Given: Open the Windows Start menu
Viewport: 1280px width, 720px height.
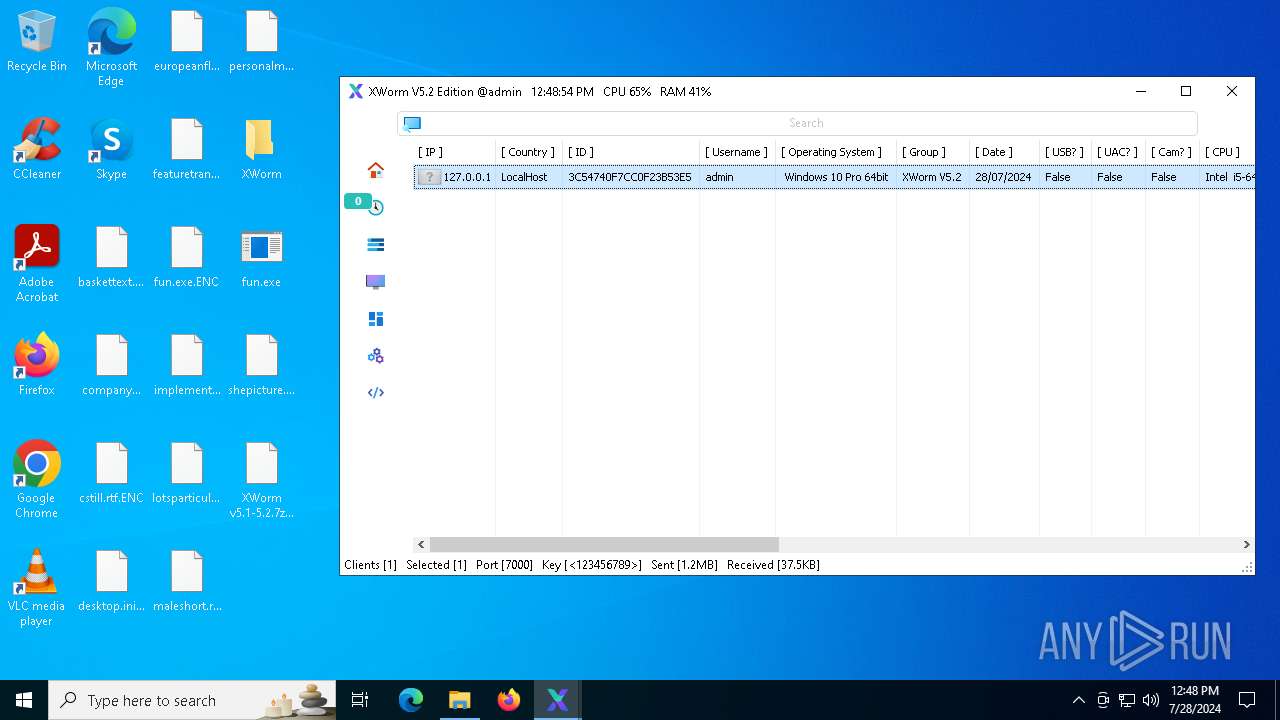Looking at the screenshot, I should (24, 700).
